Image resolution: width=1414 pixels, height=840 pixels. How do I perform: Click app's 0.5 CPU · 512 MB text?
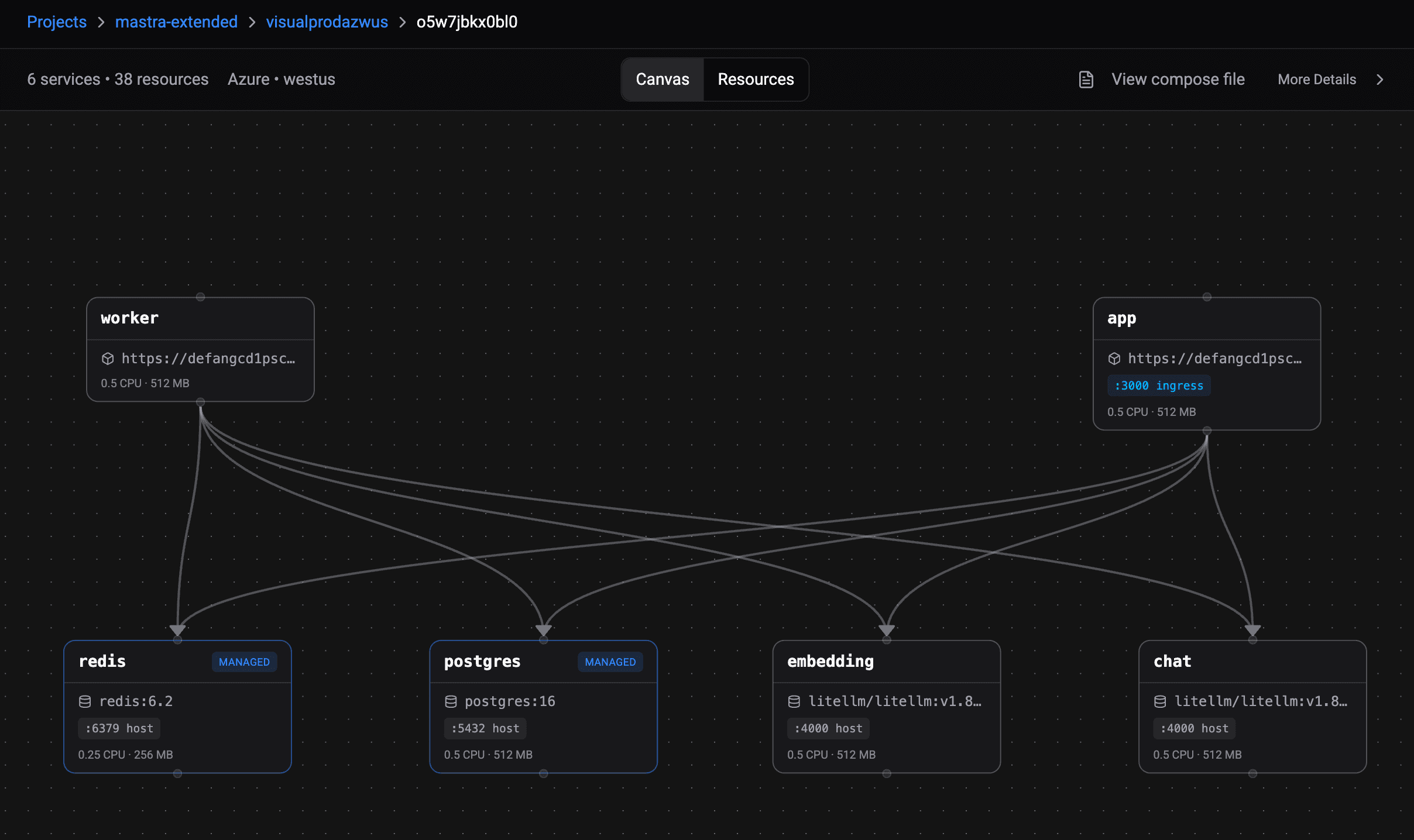click(x=1152, y=412)
